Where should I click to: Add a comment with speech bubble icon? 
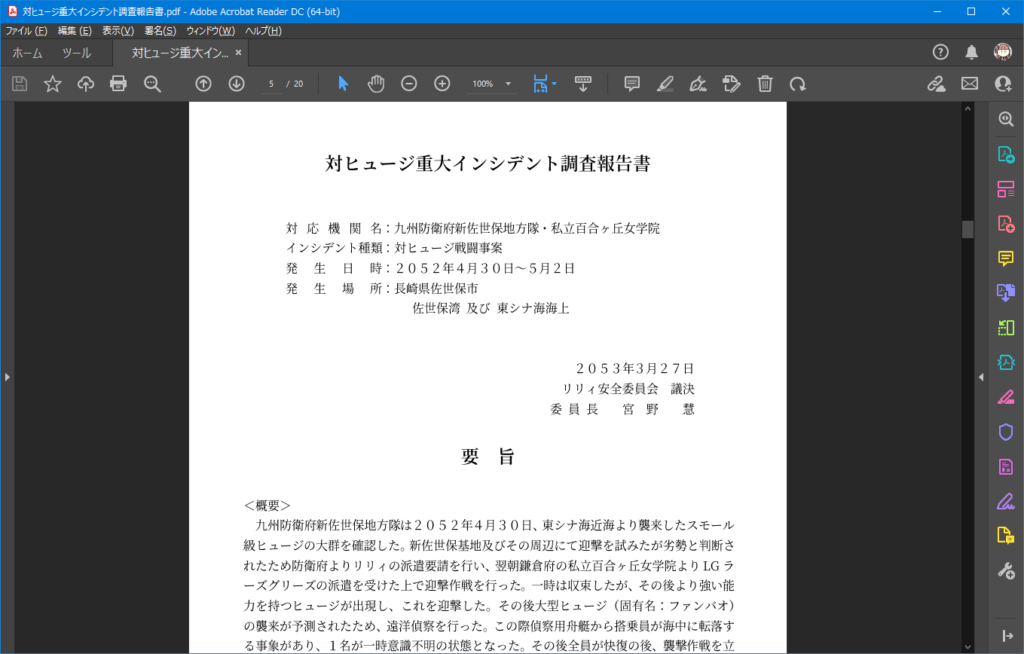632,84
